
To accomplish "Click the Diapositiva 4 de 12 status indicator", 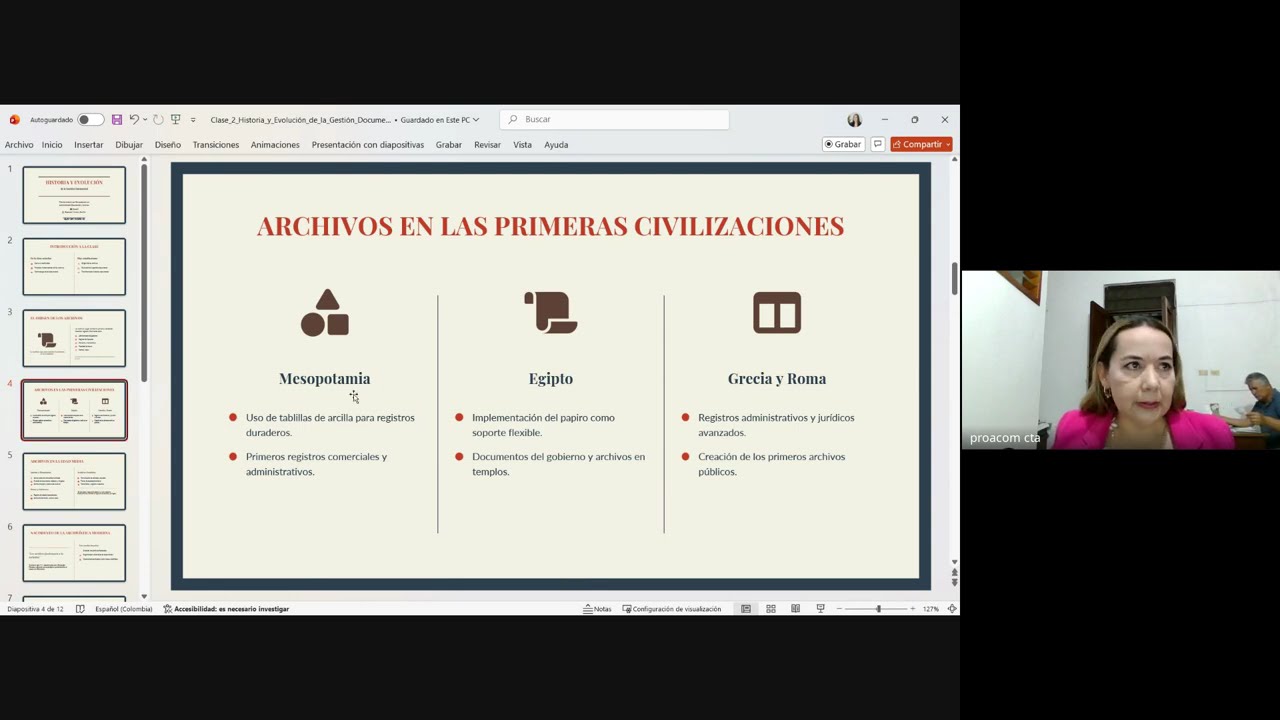I will pyautogui.click(x=35, y=609).
